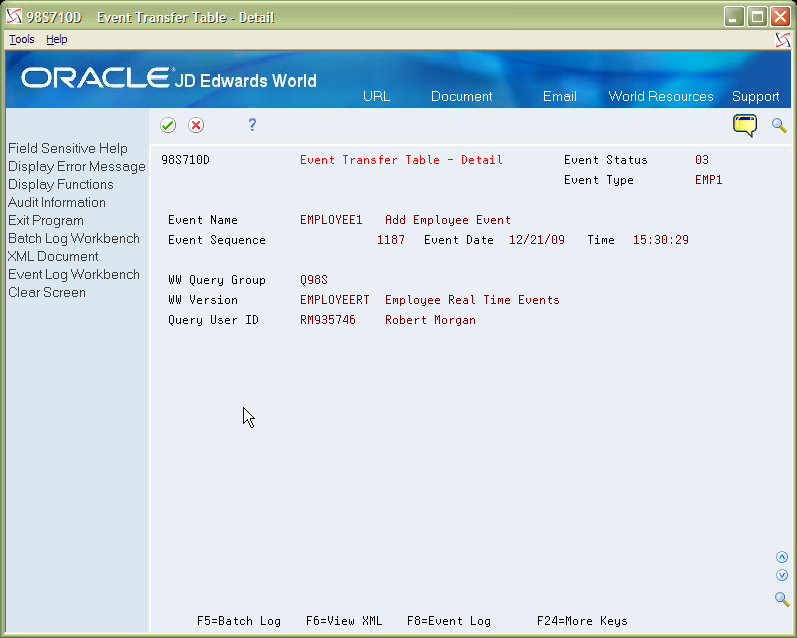Click WW Query Group value Q98S
Screen dimensions: 797x638
pos(314,280)
